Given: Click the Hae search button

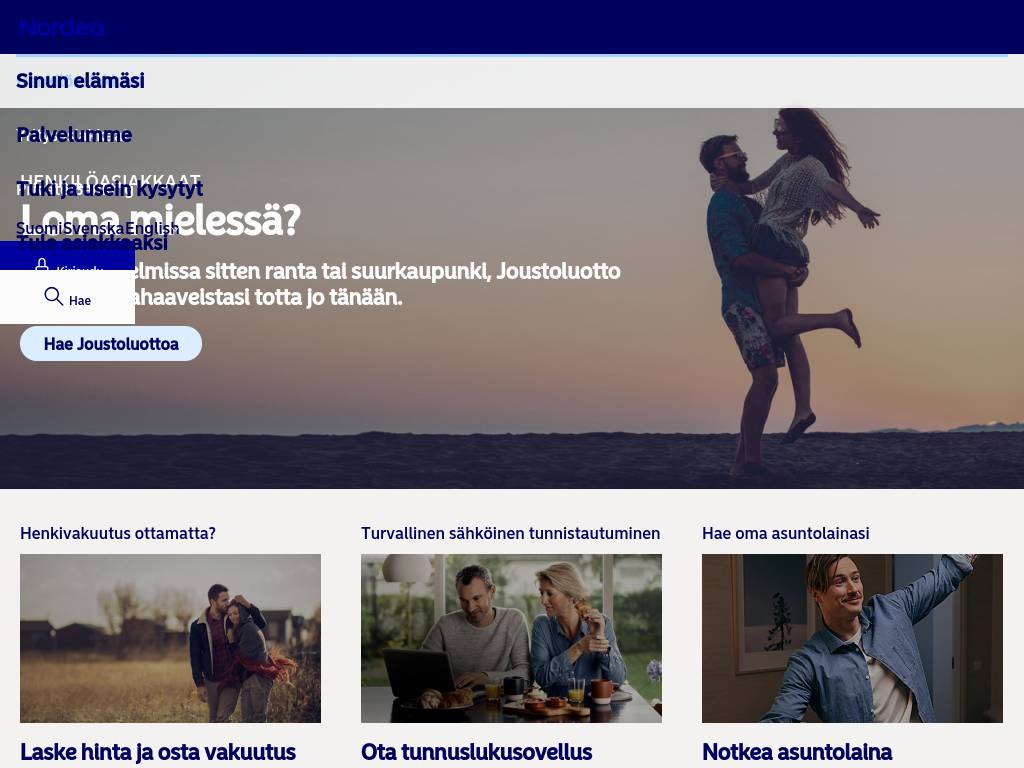Looking at the screenshot, I should (x=80, y=300).
